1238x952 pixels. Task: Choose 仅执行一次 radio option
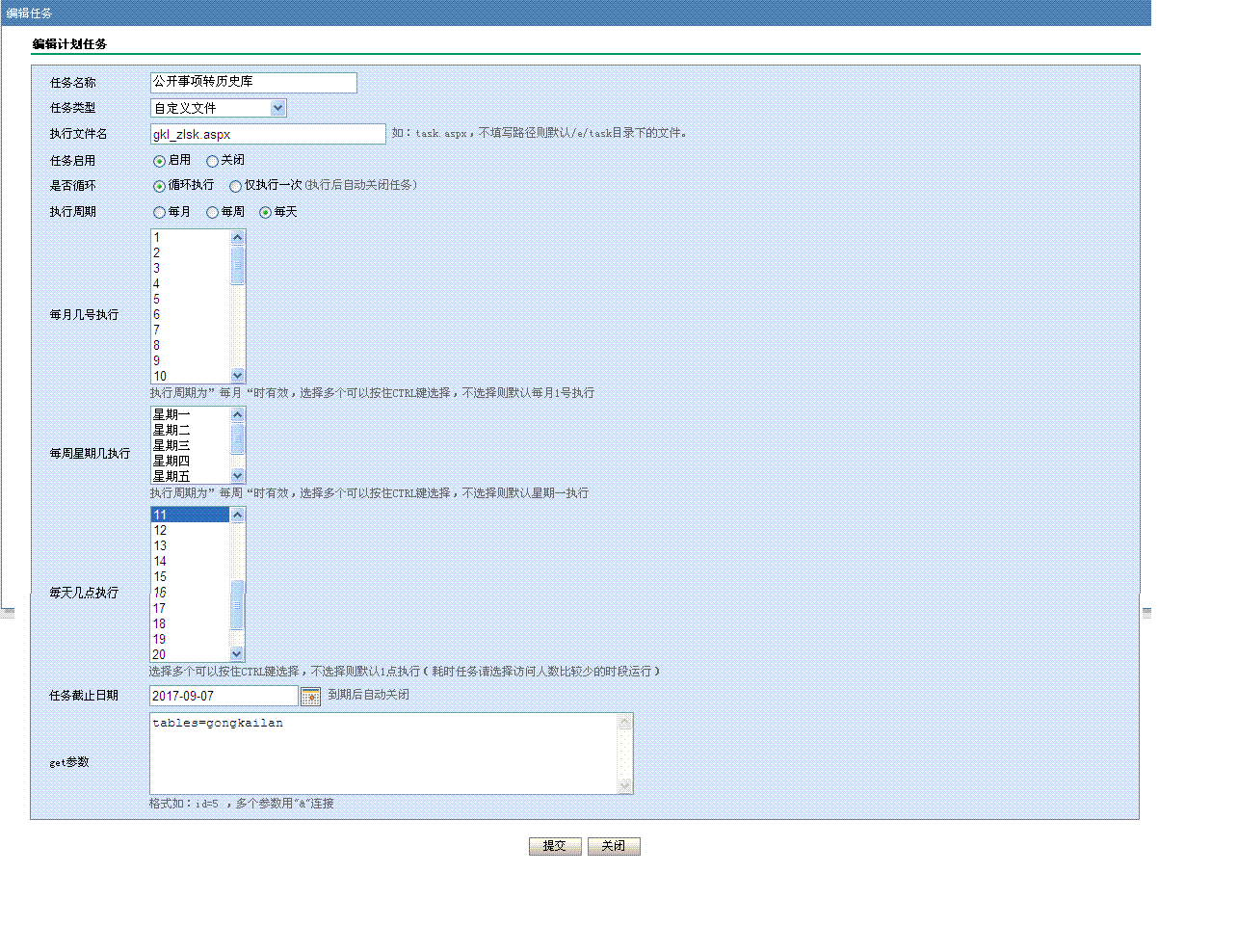(x=235, y=186)
